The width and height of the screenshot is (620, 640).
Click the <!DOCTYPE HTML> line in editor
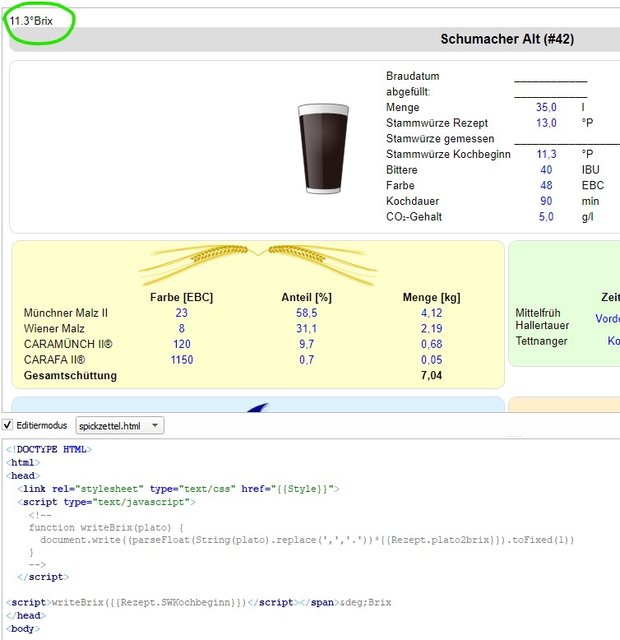pos(49,449)
